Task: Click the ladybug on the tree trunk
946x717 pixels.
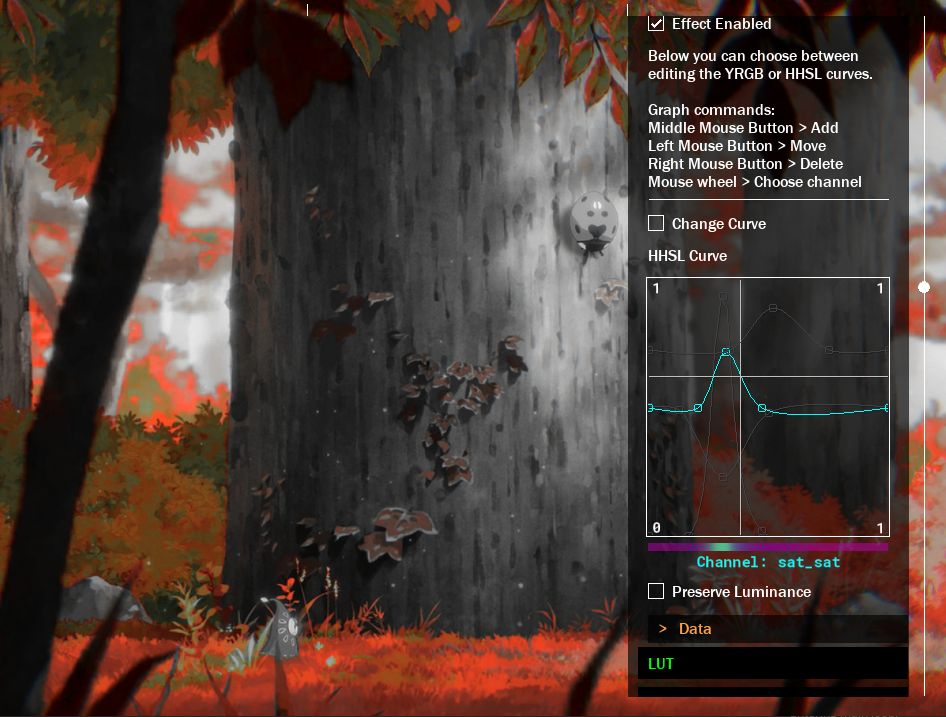Action: [594, 222]
